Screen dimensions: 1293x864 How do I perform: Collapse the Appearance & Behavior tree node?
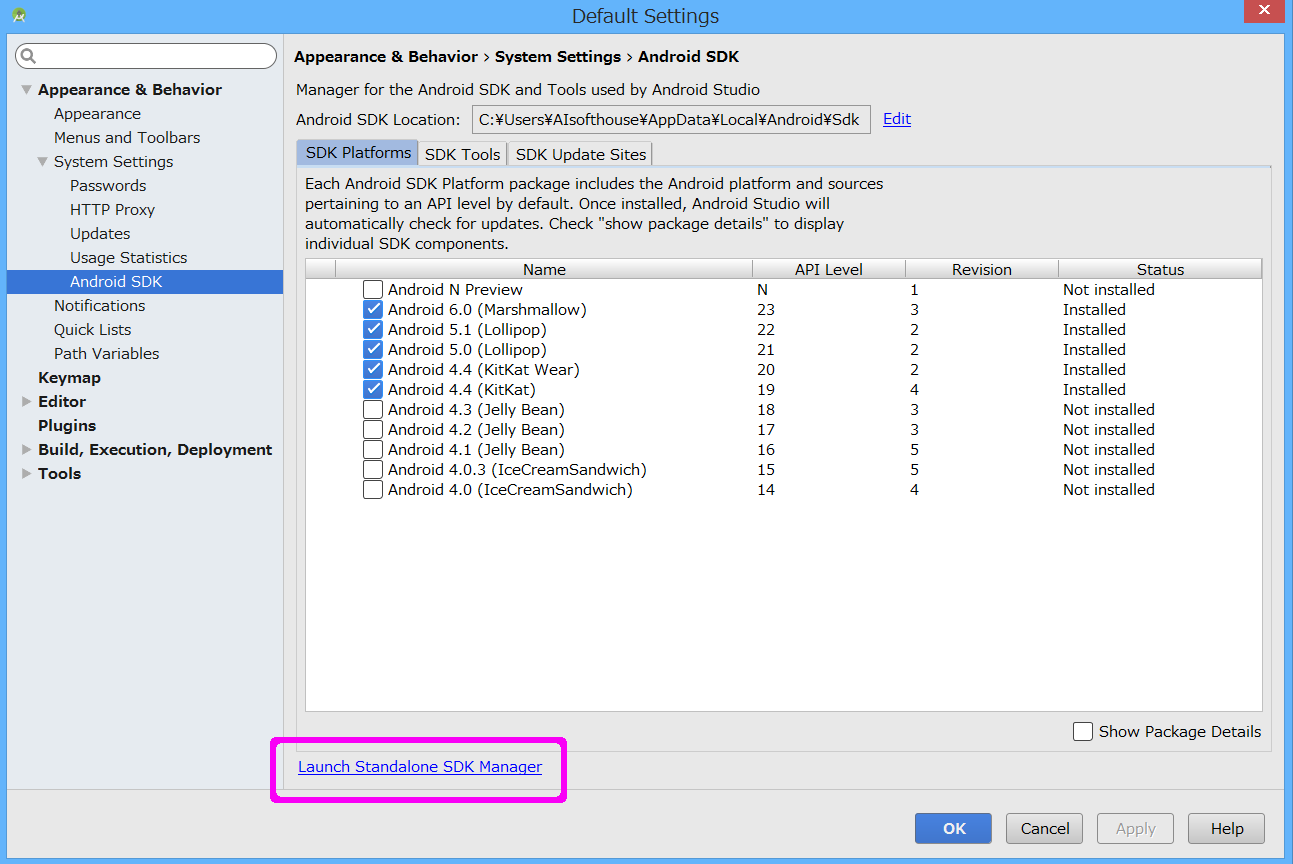pos(27,90)
